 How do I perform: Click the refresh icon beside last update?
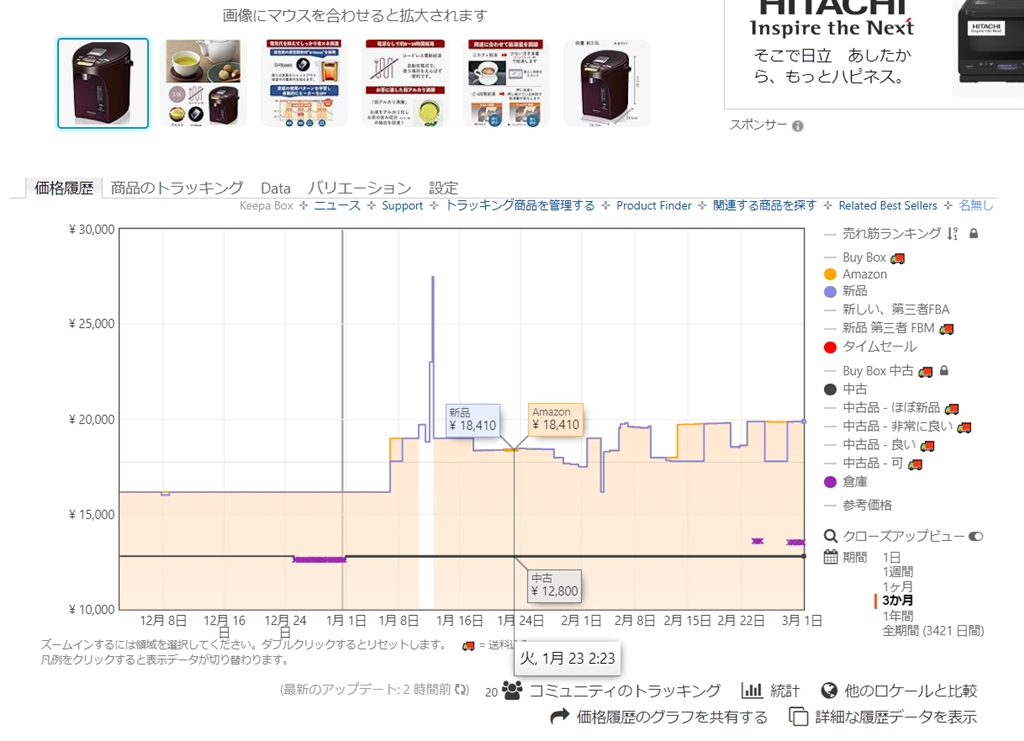tap(462, 689)
